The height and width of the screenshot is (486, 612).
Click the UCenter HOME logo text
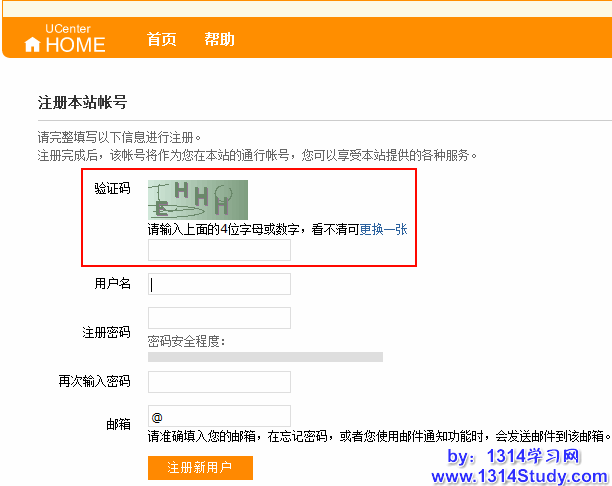75,44
